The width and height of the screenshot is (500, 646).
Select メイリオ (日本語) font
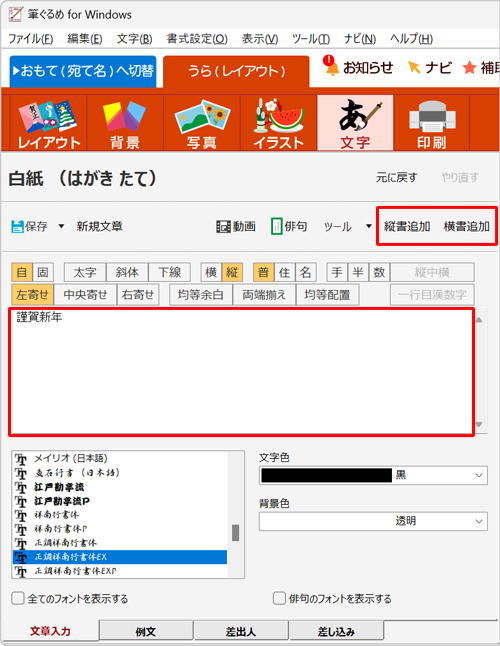(x=70, y=458)
